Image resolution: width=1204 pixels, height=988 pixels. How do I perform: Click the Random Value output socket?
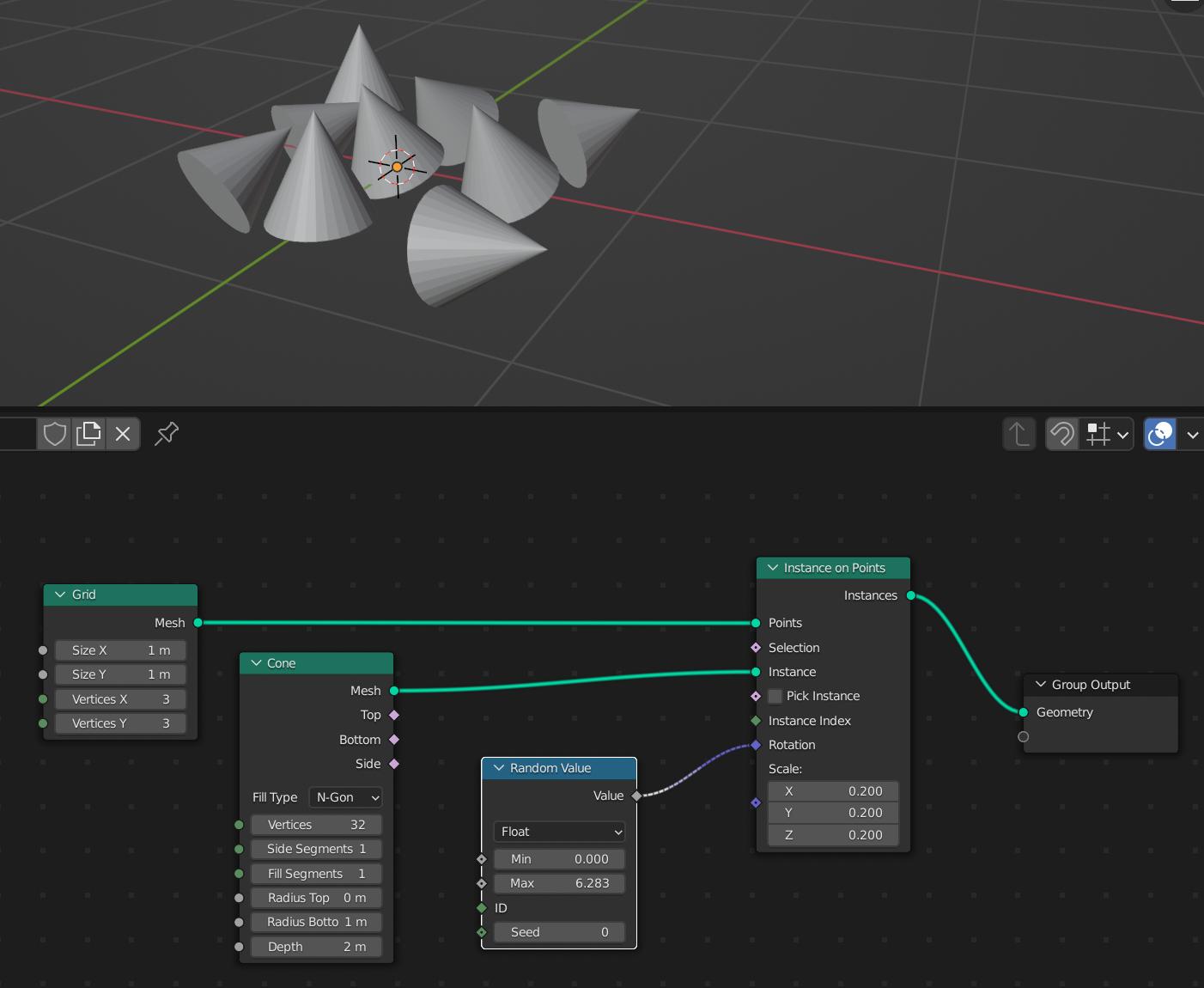(x=636, y=796)
